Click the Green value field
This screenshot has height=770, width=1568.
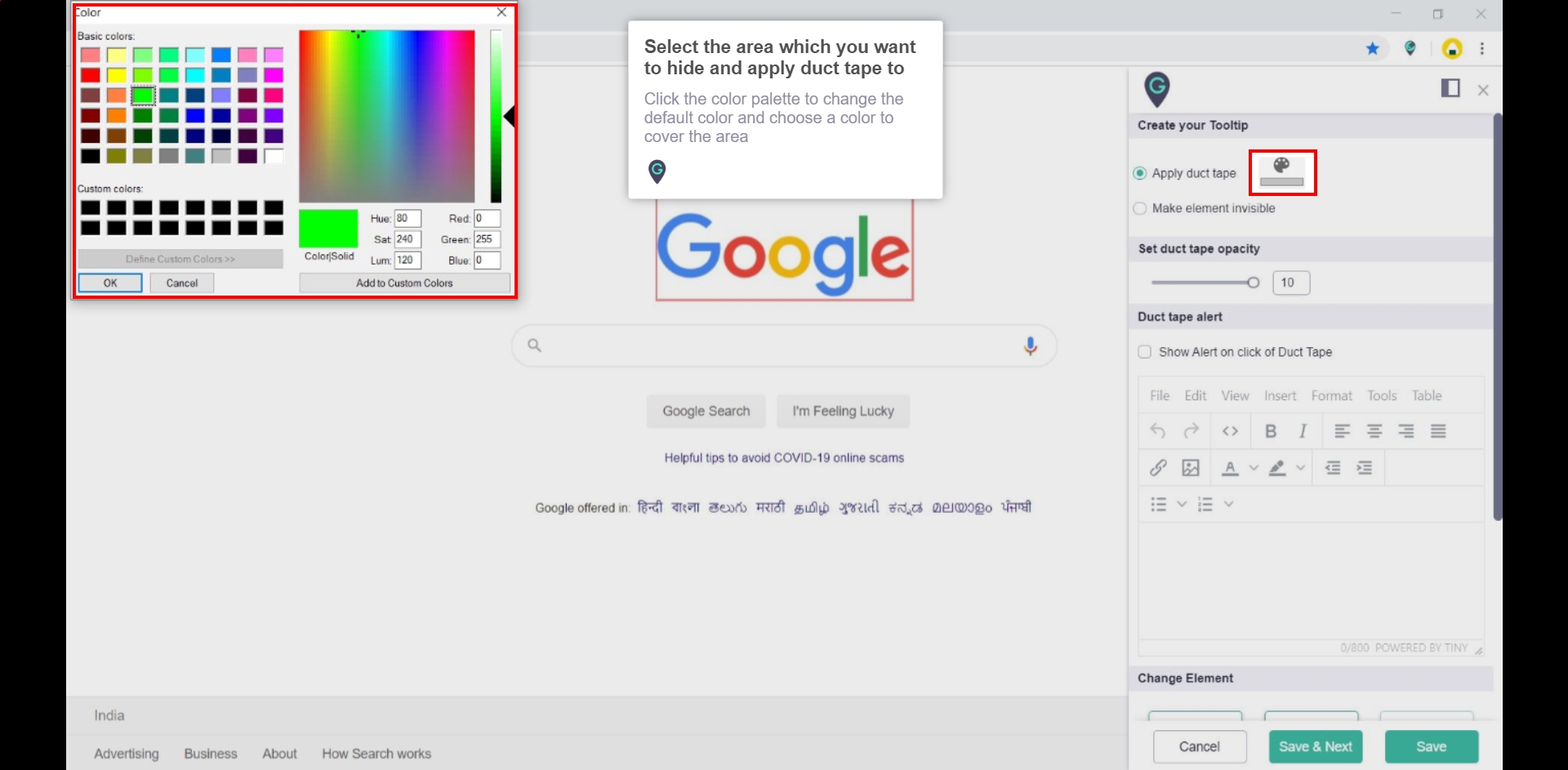(487, 239)
